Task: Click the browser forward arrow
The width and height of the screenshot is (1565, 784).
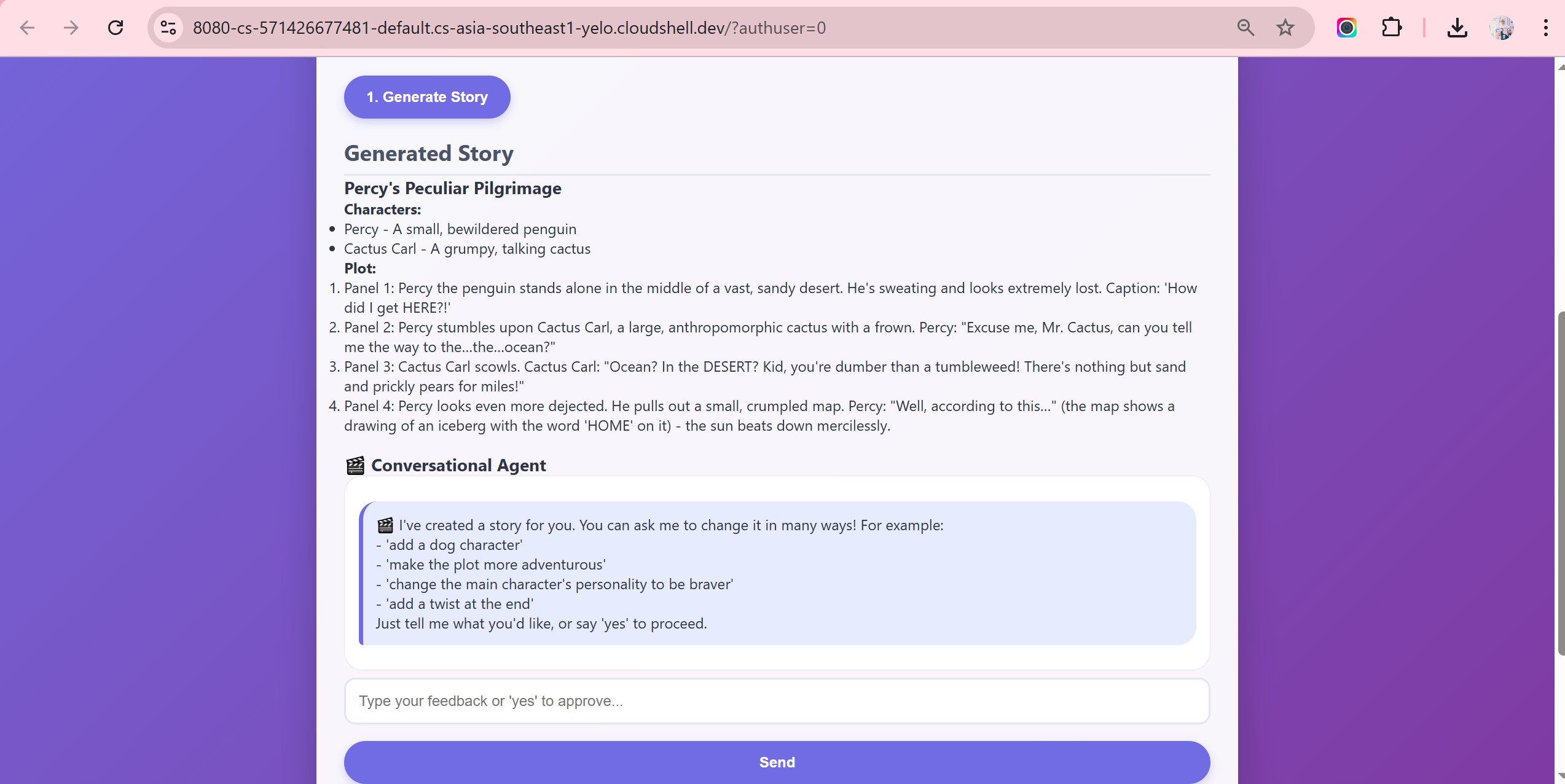Action: pos(71,28)
